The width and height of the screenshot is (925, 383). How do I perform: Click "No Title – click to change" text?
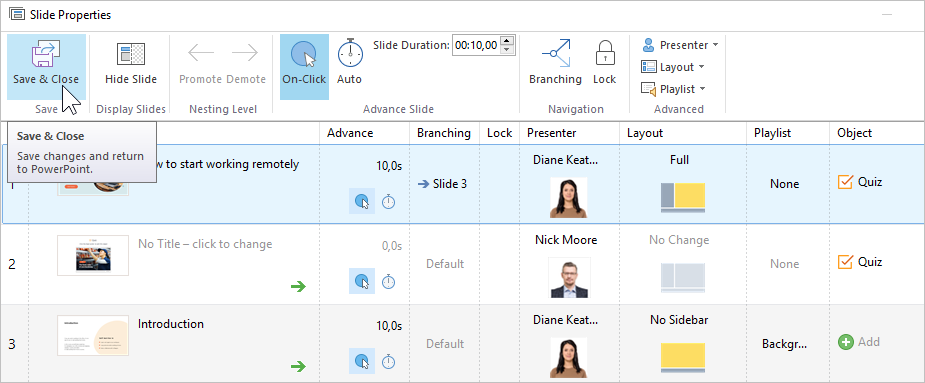click(205, 244)
